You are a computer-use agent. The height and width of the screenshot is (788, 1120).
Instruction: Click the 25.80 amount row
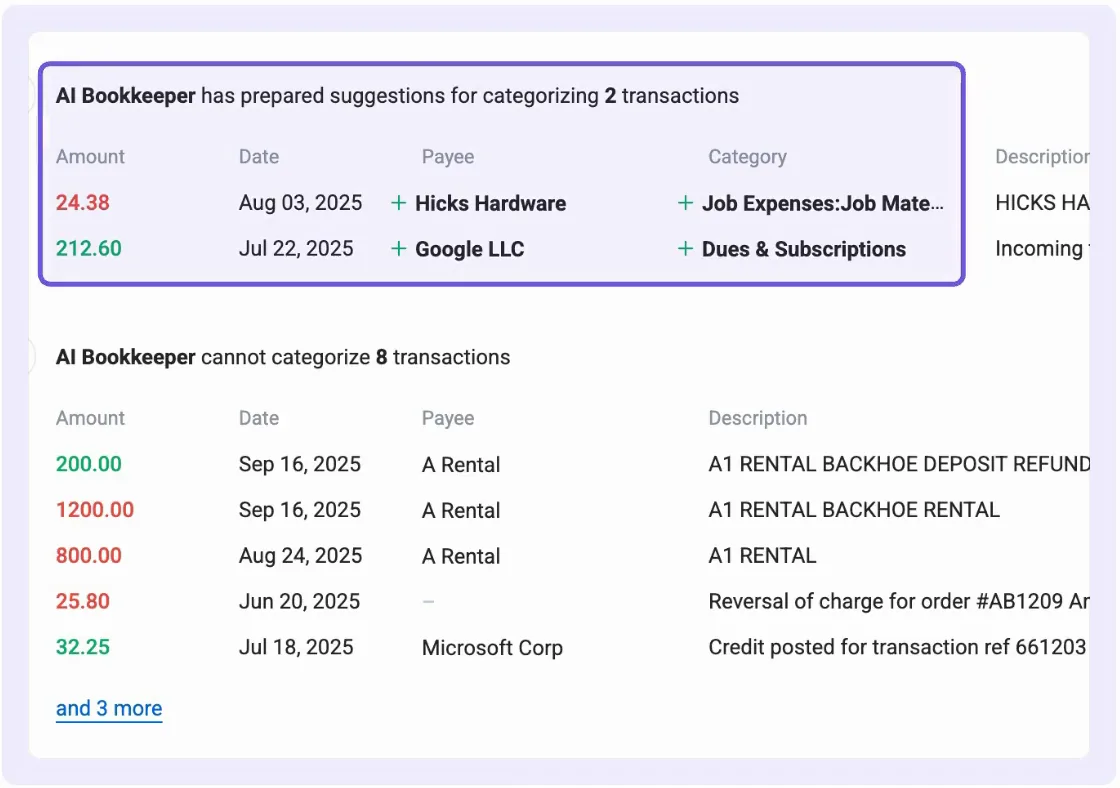pos(83,602)
